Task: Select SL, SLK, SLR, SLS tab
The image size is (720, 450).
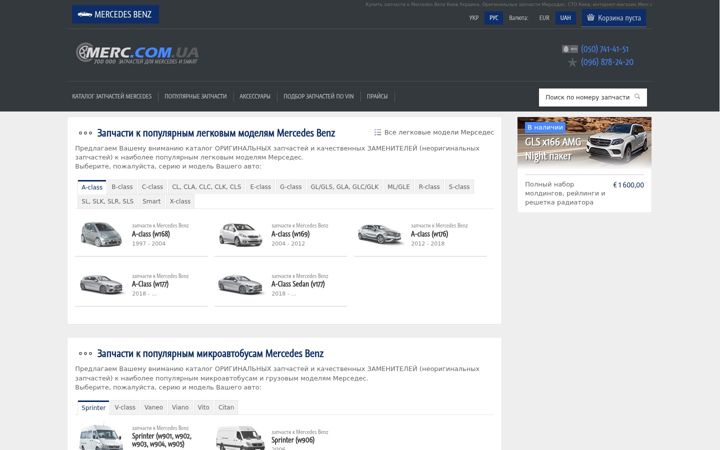Action: pyautogui.click(x=107, y=202)
